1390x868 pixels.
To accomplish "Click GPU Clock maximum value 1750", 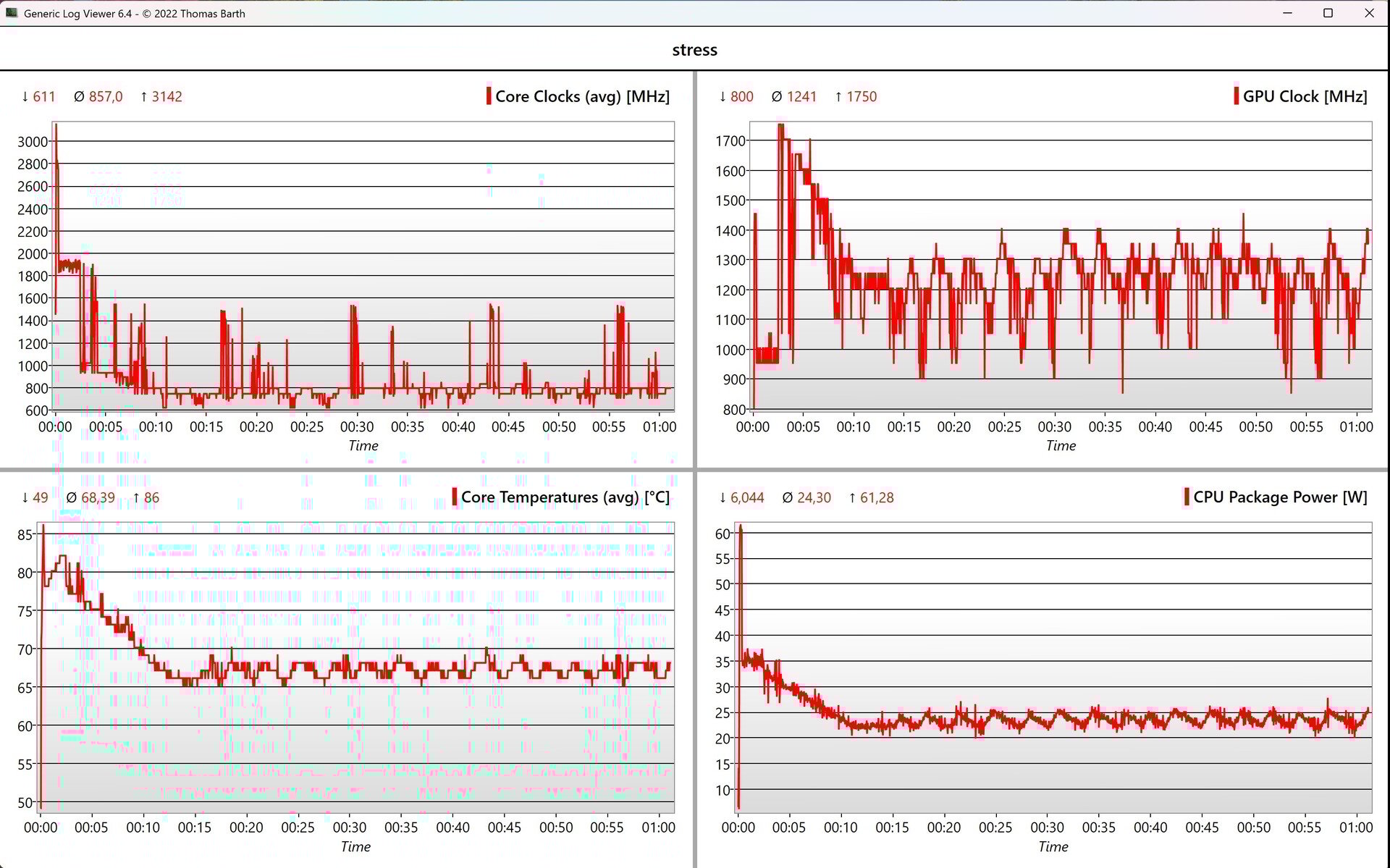I will point(862,96).
